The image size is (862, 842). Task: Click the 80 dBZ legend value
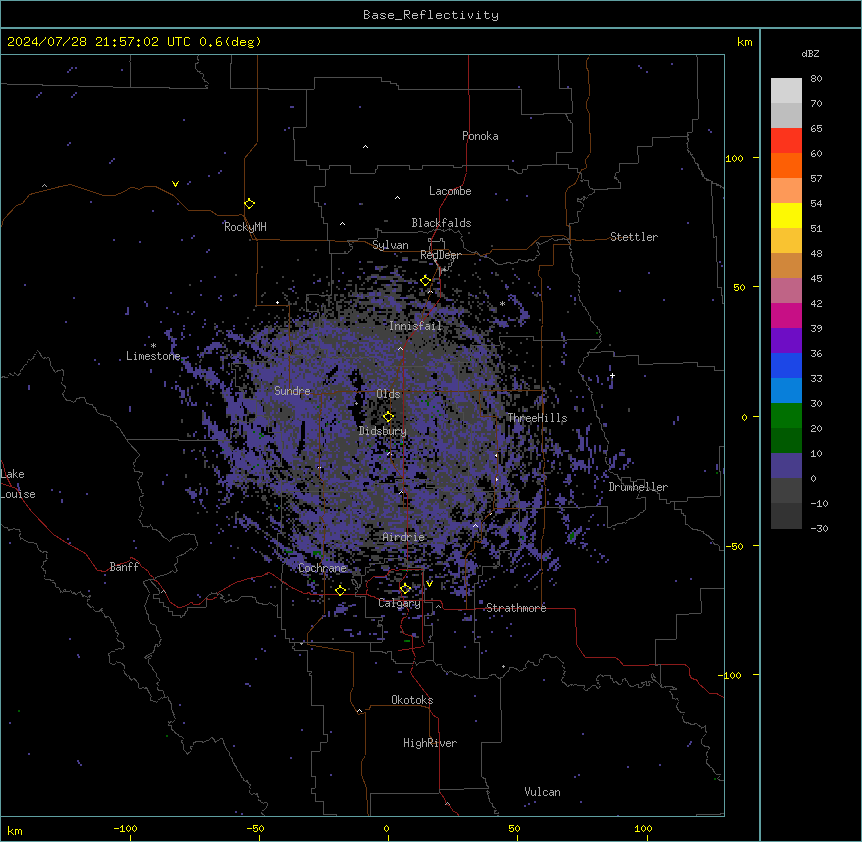816,79
